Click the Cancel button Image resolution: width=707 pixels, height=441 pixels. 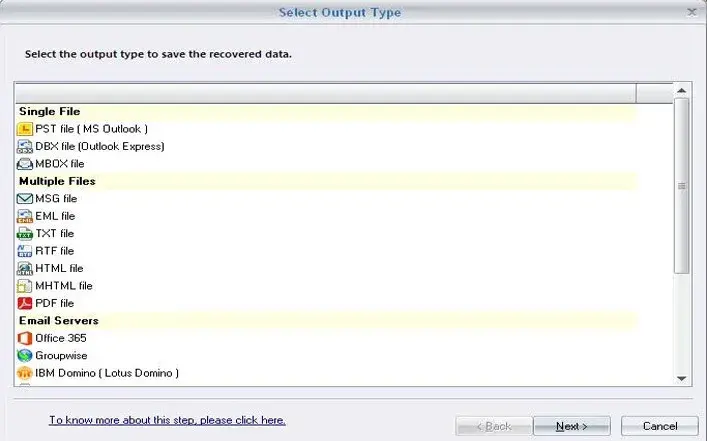coord(660,426)
